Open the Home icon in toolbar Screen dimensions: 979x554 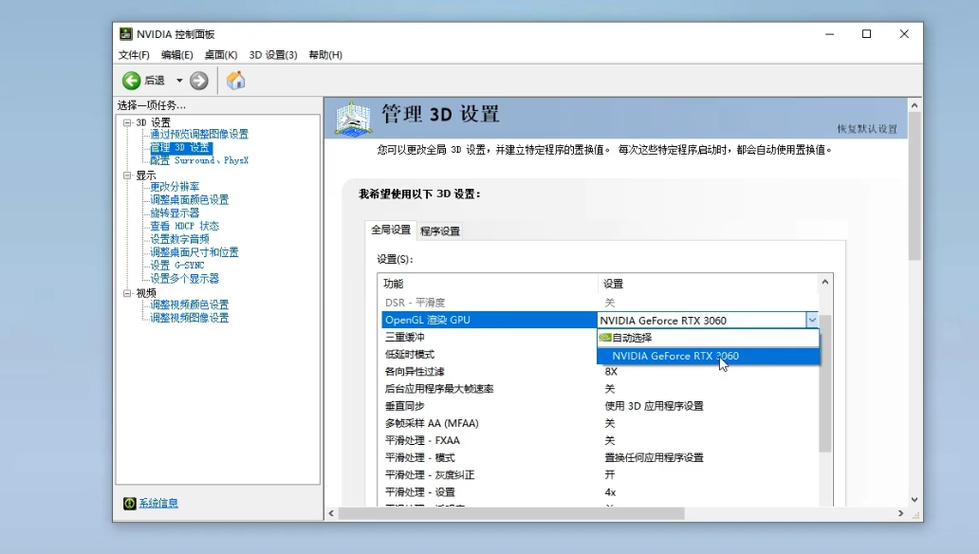point(235,81)
